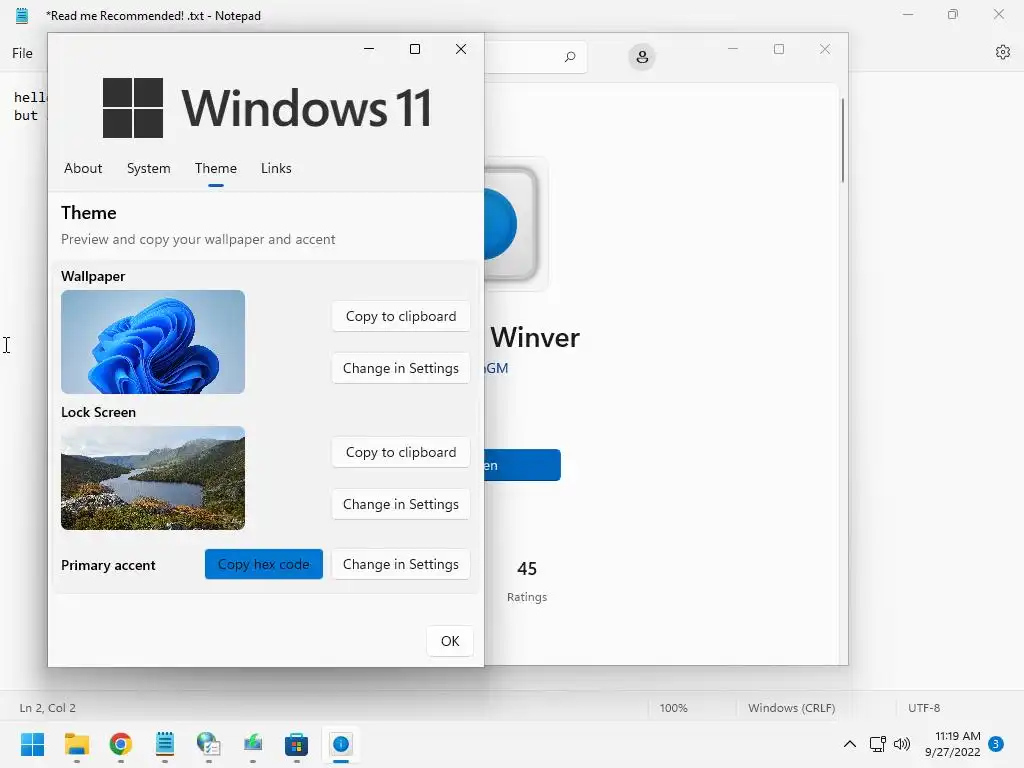Change the wallpaper in Settings
Viewport: 1024px width, 768px height.
401,368
